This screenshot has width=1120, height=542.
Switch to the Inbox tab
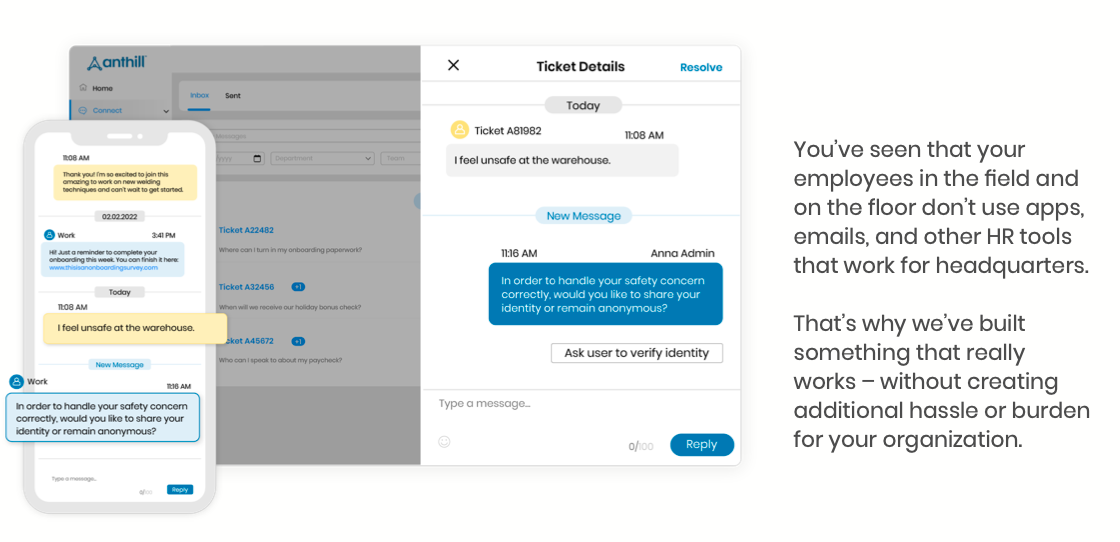[x=200, y=96]
